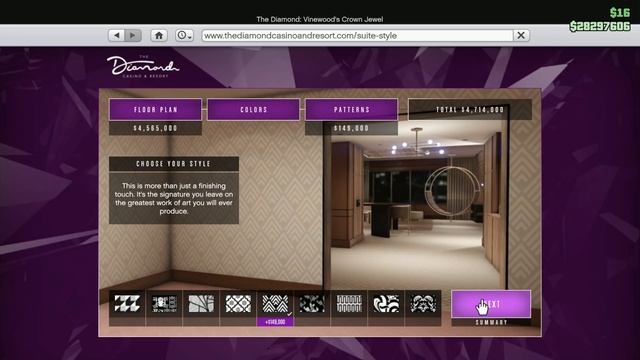Image resolution: width=640 pixels, height=360 pixels.
Task: Go to the browser home page icon
Action: click(x=159, y=36)
